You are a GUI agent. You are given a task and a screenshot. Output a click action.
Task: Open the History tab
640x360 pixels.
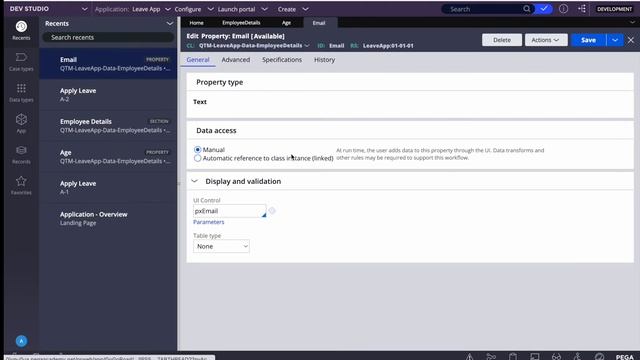[x=324, y=60]
